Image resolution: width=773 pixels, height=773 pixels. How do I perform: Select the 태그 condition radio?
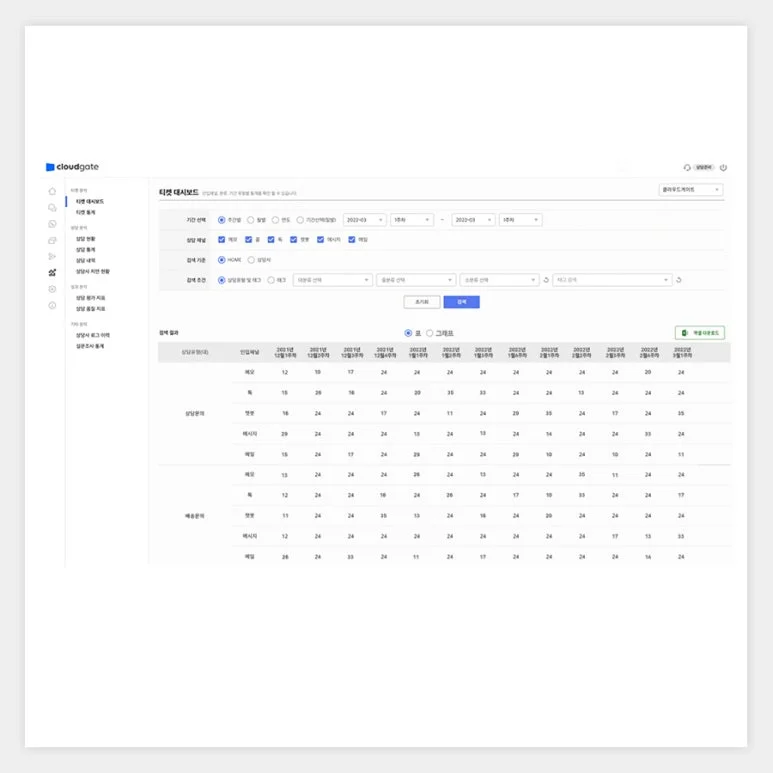tap(271, 280)
